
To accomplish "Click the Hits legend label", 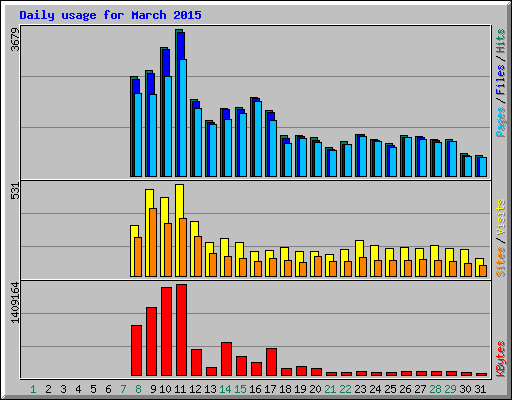I will point(500,41).
